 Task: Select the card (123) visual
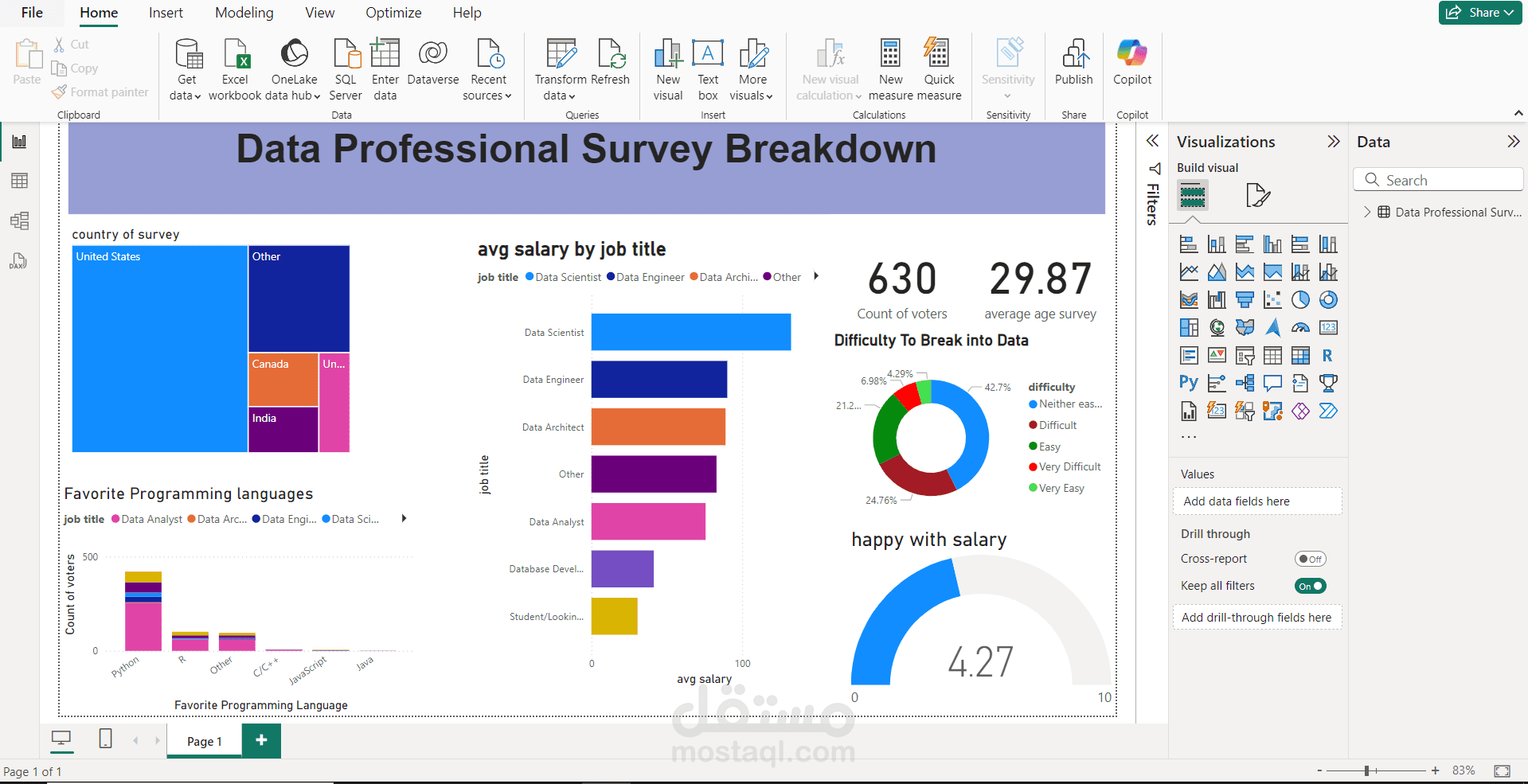pyautogui.click(x=1328, y=328)
